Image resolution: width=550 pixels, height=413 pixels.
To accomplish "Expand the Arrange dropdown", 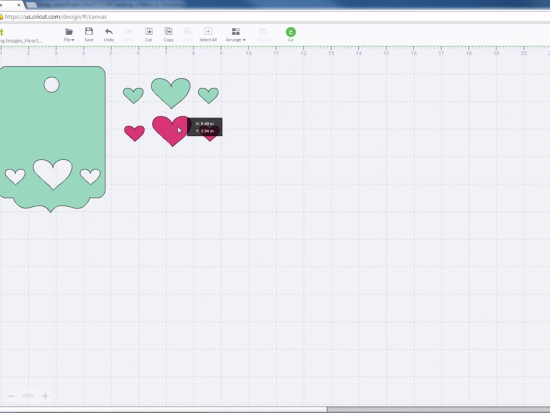I will [x=236, y=35].
